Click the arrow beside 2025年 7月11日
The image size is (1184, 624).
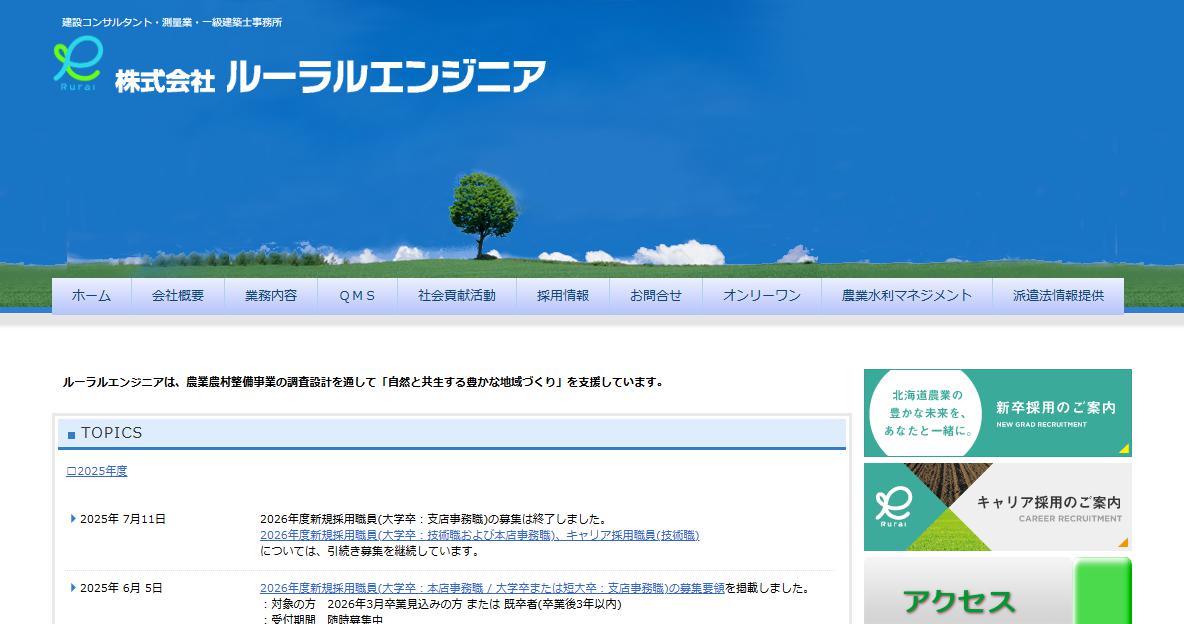73,519
